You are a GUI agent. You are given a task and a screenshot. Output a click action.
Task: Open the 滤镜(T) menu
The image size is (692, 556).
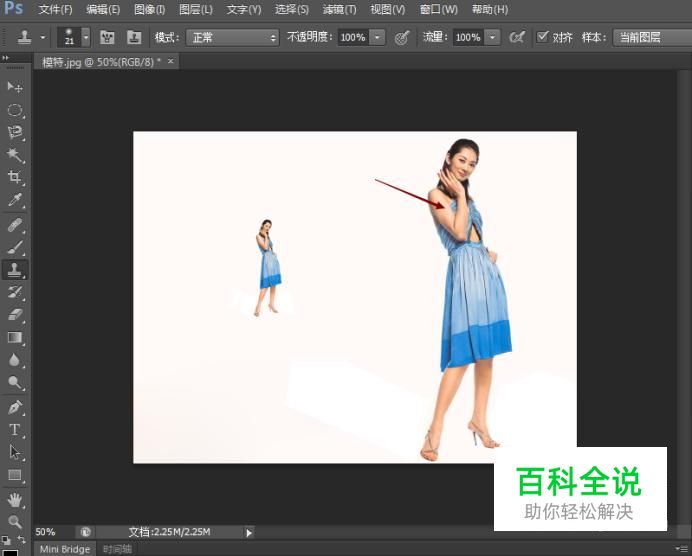[339, 9]
